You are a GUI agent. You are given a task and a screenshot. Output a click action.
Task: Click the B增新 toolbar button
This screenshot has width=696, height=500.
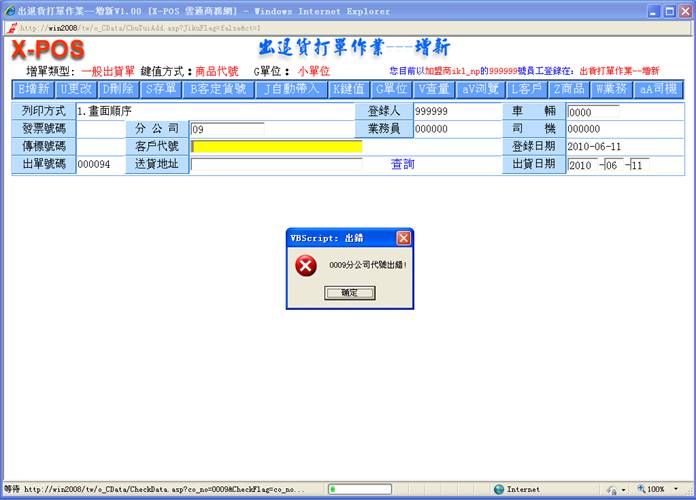pos(33,88)
